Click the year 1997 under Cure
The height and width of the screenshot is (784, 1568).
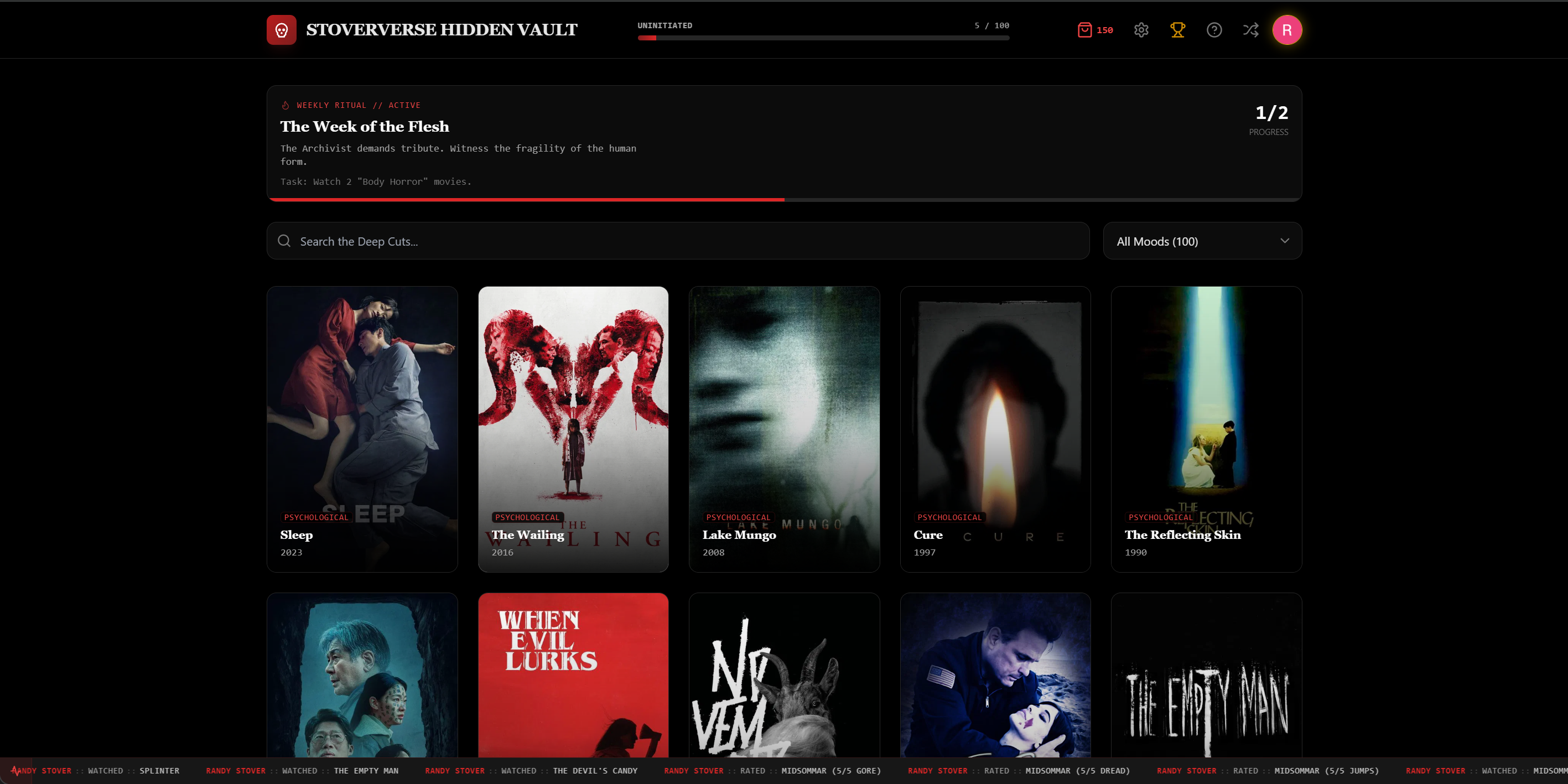[x=924, y=553]
